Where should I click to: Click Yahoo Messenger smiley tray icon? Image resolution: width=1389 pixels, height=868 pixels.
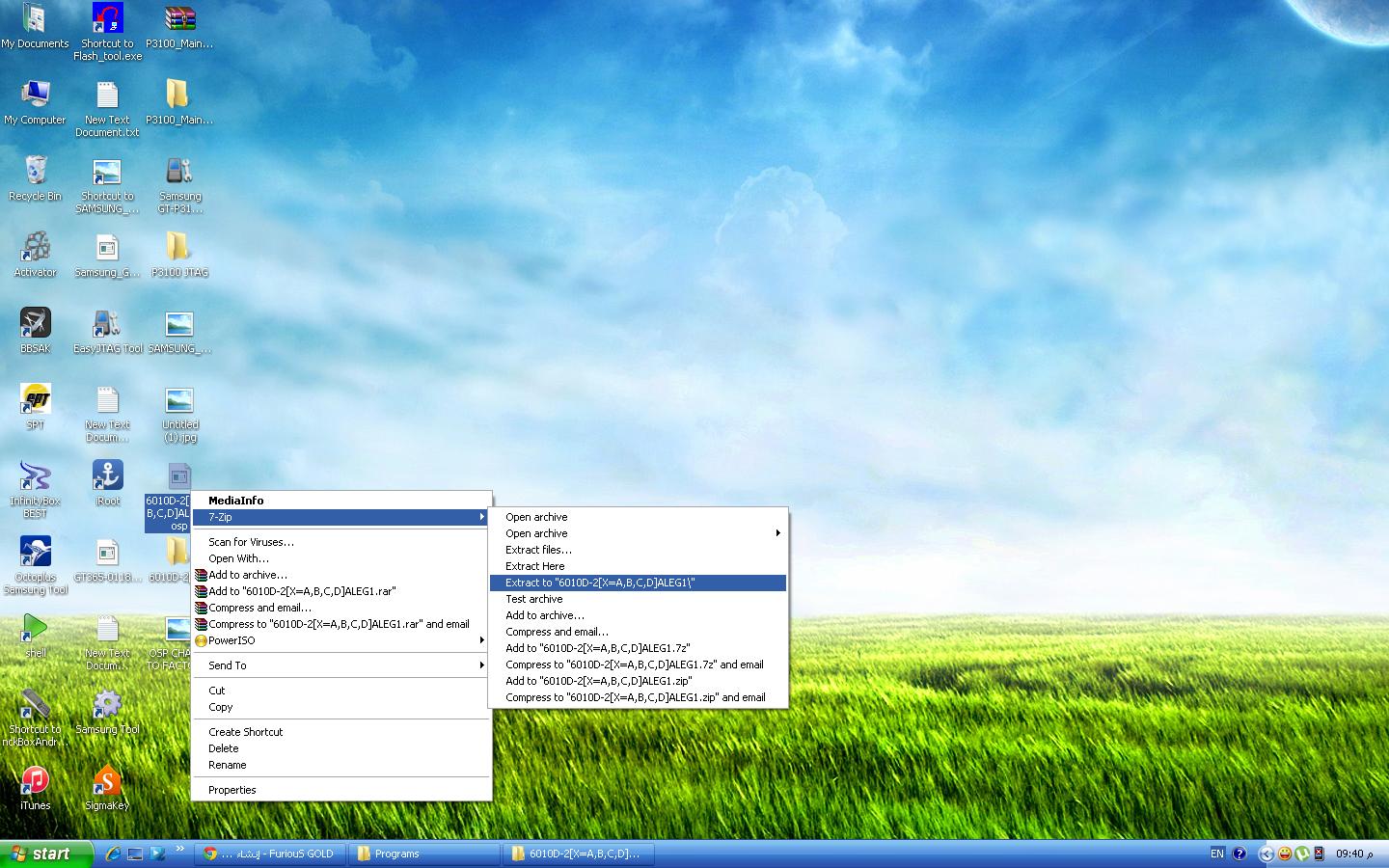[1285, 854]
